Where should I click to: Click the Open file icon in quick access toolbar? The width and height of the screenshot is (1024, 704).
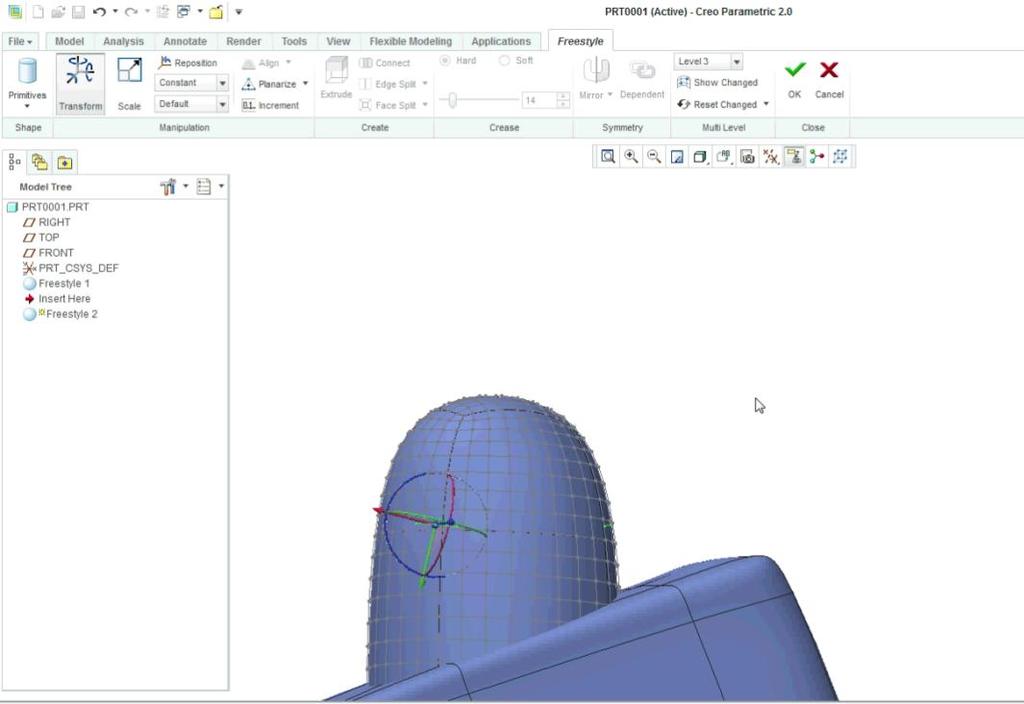(58, 12)
